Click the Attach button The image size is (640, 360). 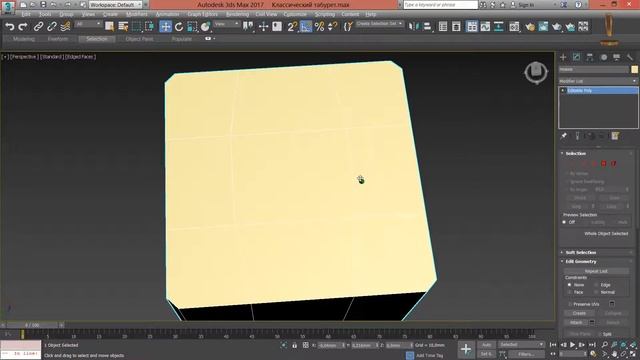tap(576, 322)
